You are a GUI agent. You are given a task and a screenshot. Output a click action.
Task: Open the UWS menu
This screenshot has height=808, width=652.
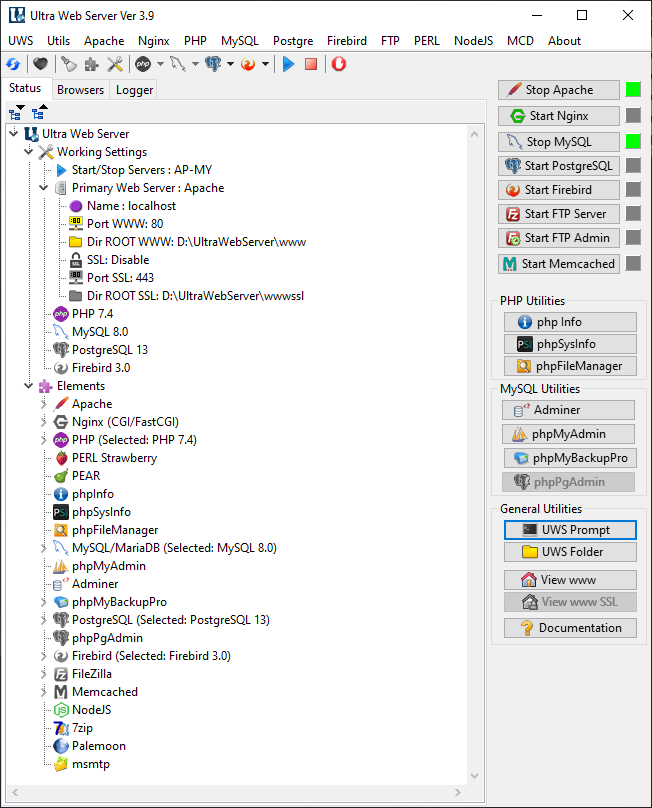pos(21,41)
